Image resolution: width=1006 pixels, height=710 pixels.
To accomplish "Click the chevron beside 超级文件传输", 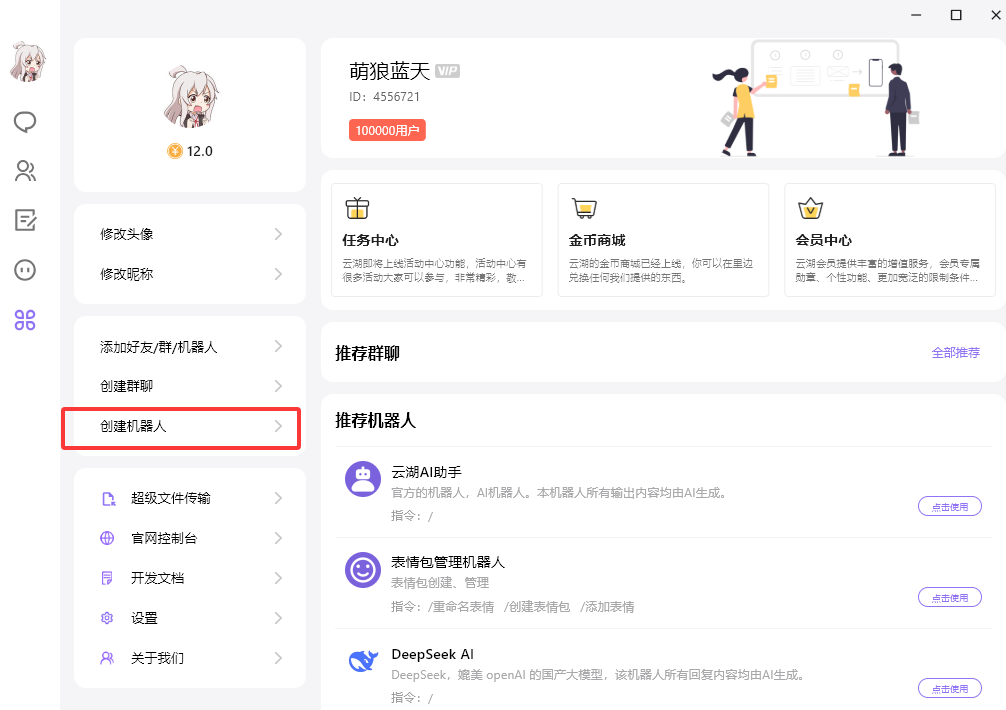I will coord(278,498).
